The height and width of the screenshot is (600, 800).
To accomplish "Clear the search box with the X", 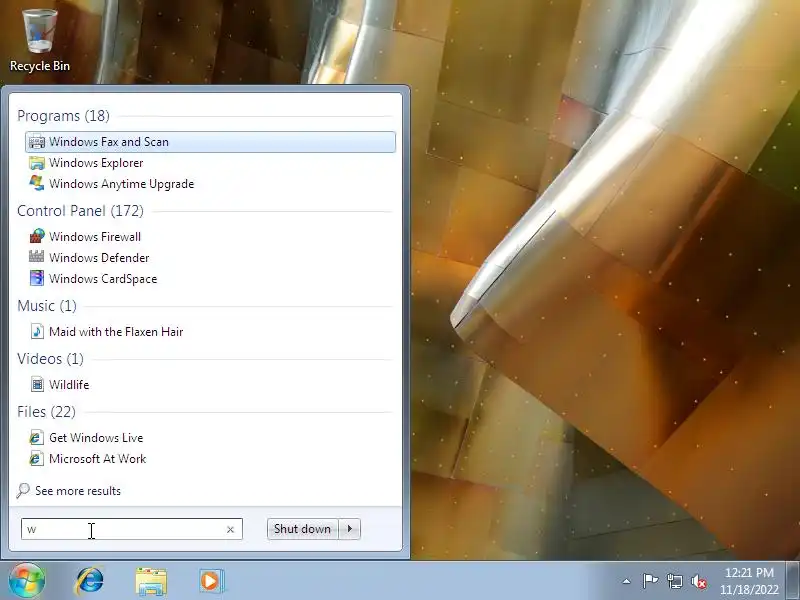I will (230, 530).
